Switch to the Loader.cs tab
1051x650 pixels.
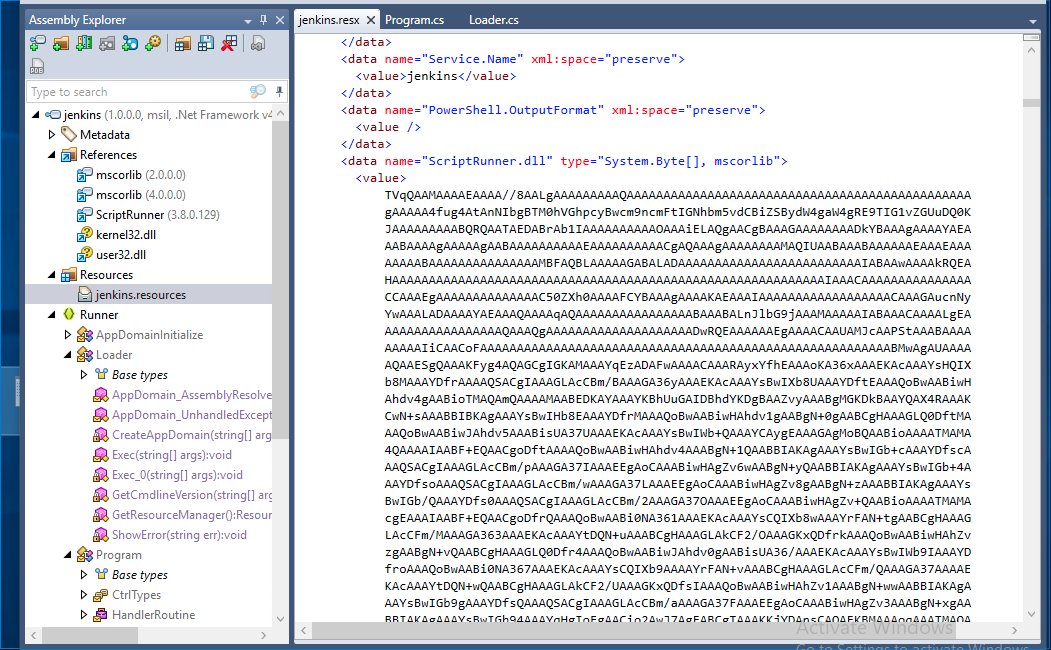pos(493,20)
